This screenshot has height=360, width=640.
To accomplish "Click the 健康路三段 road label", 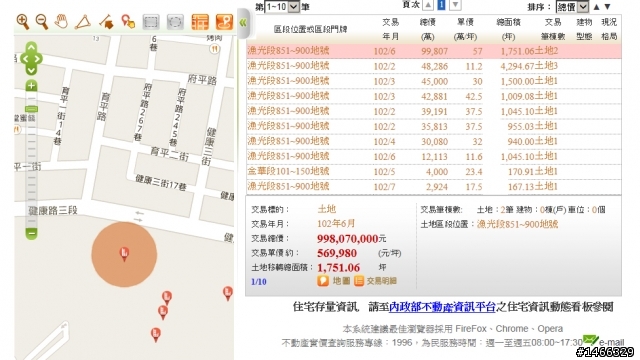I will coord(53,211).
